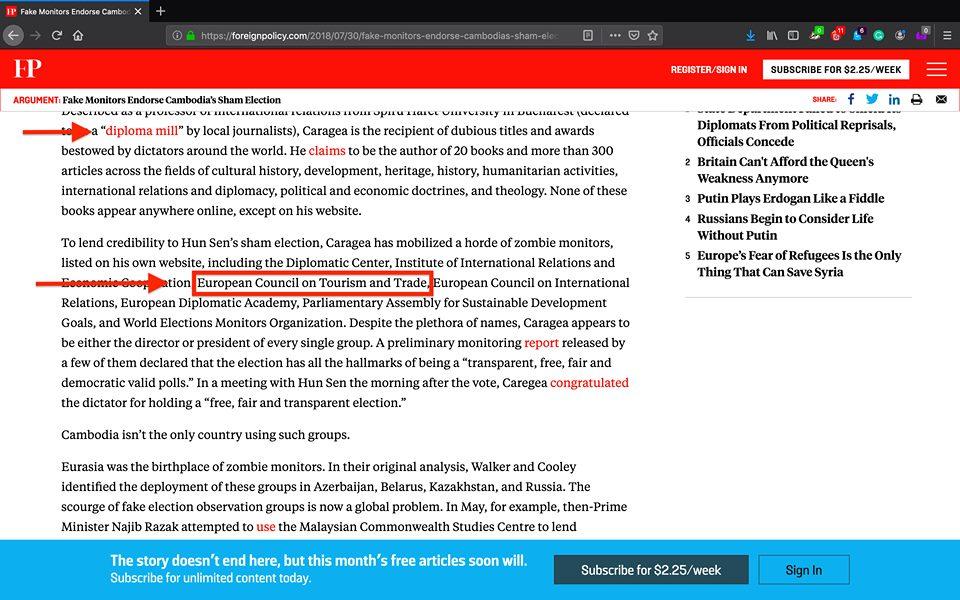Click the extension icon with green 0 badge
This screenshot has height=600, width=960.
pos(816,34)
